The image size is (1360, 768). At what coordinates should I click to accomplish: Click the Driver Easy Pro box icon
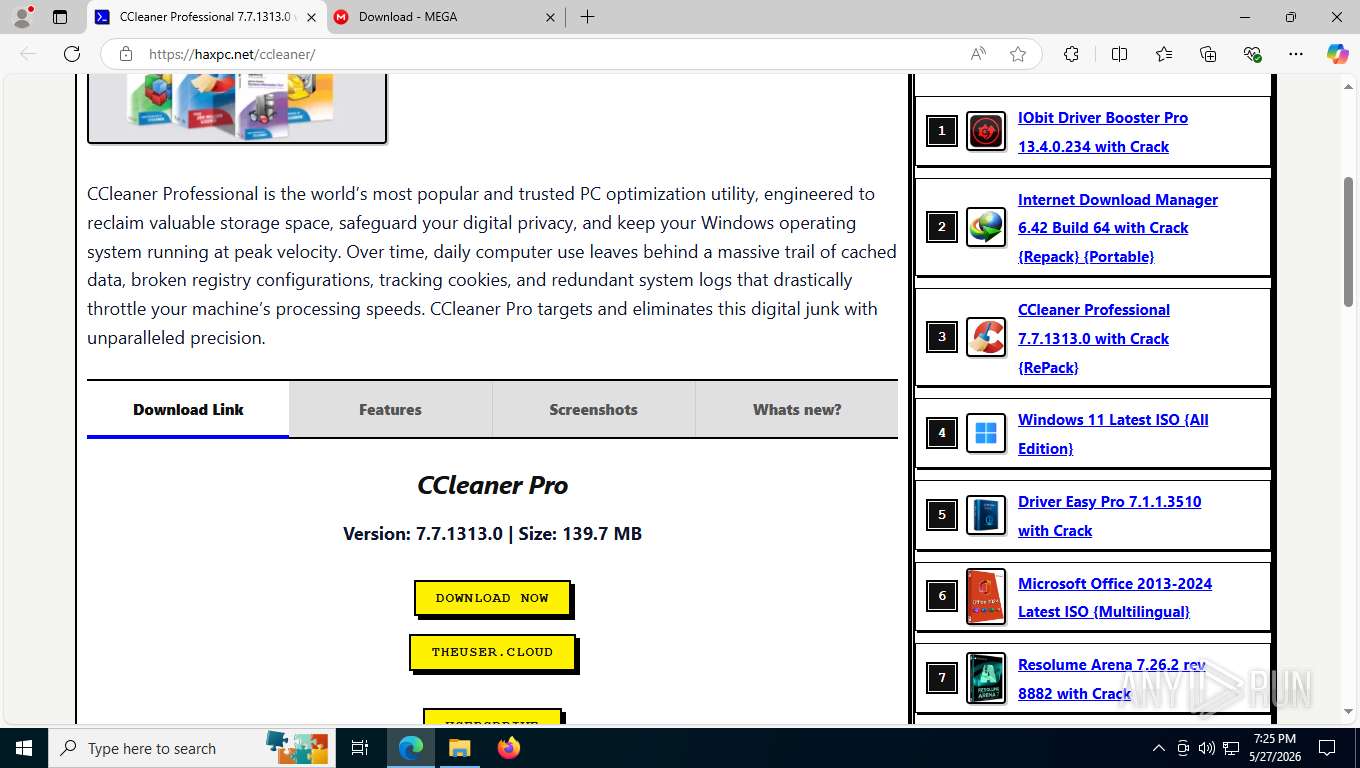pyautogui.click(x=986, y=515)
